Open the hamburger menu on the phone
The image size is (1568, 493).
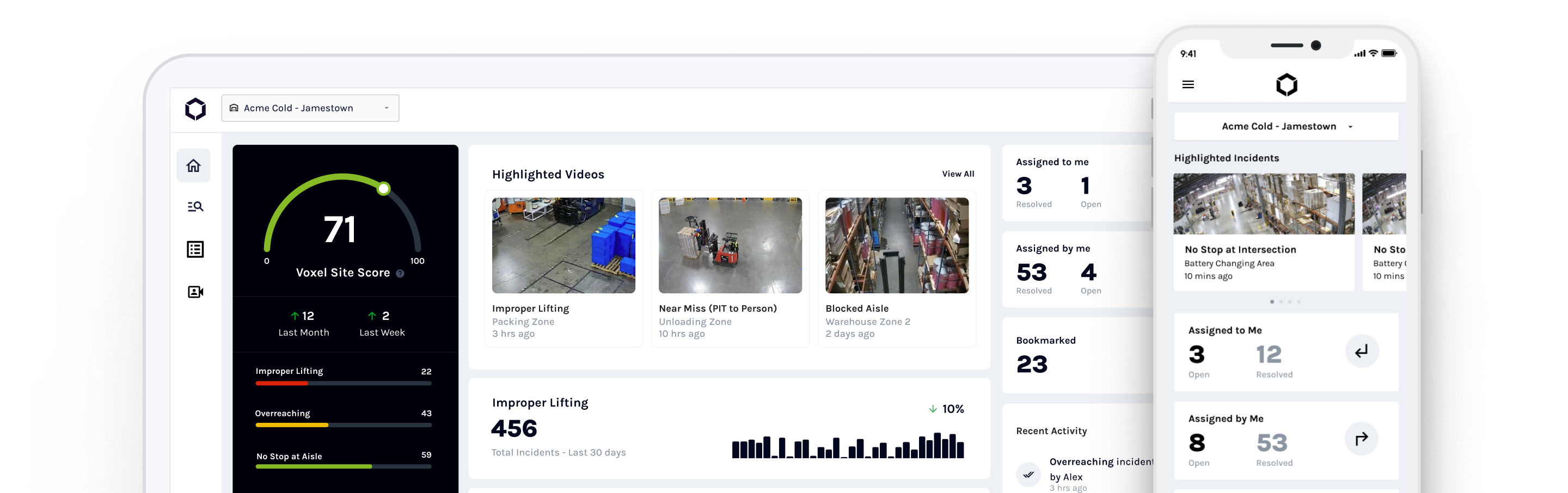pyautogui.click(x=1187, y=84)
